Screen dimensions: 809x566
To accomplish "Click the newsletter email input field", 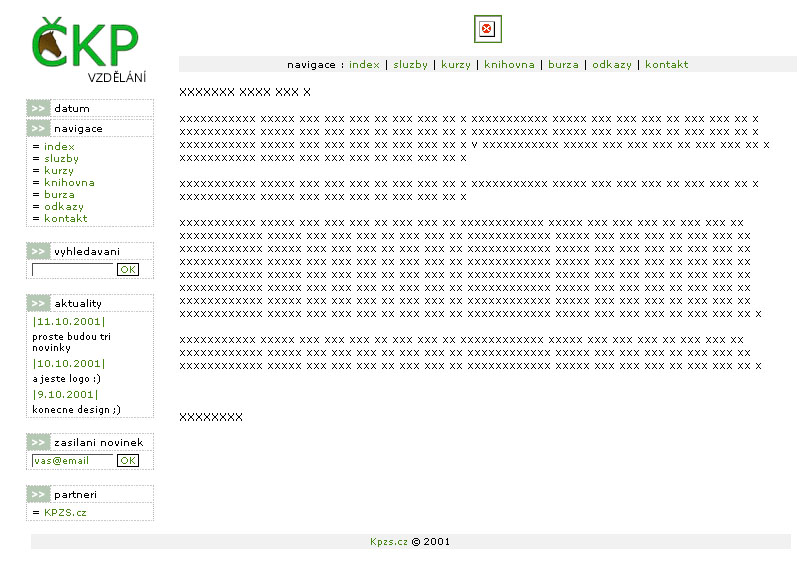I will (x=73, y=461).
